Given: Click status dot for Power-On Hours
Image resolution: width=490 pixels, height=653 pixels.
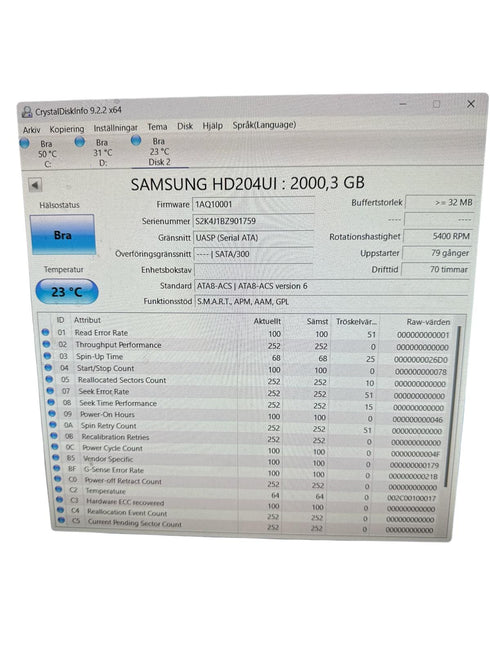Looking at the screenshot, I should (52, 413).
